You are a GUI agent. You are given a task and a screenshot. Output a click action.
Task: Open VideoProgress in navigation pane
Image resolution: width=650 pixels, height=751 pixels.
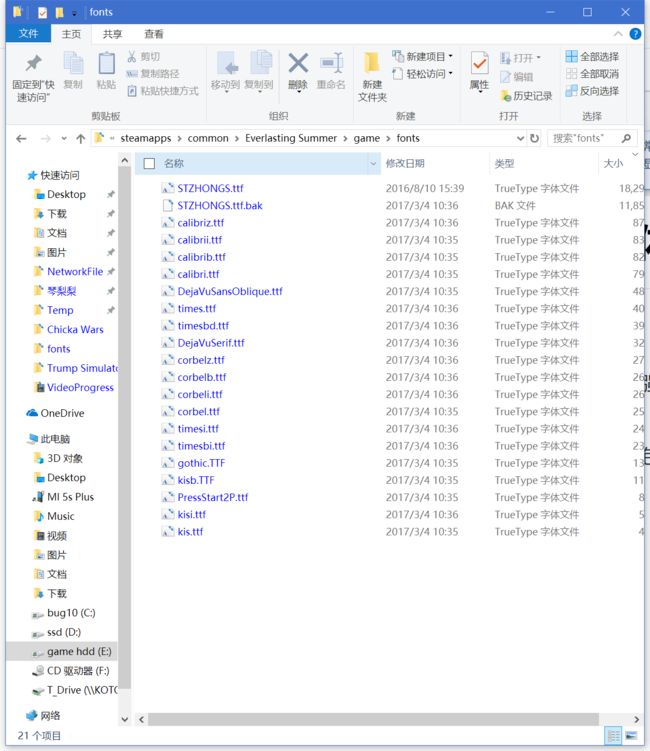pyautogui.click(x=80, y=387)
